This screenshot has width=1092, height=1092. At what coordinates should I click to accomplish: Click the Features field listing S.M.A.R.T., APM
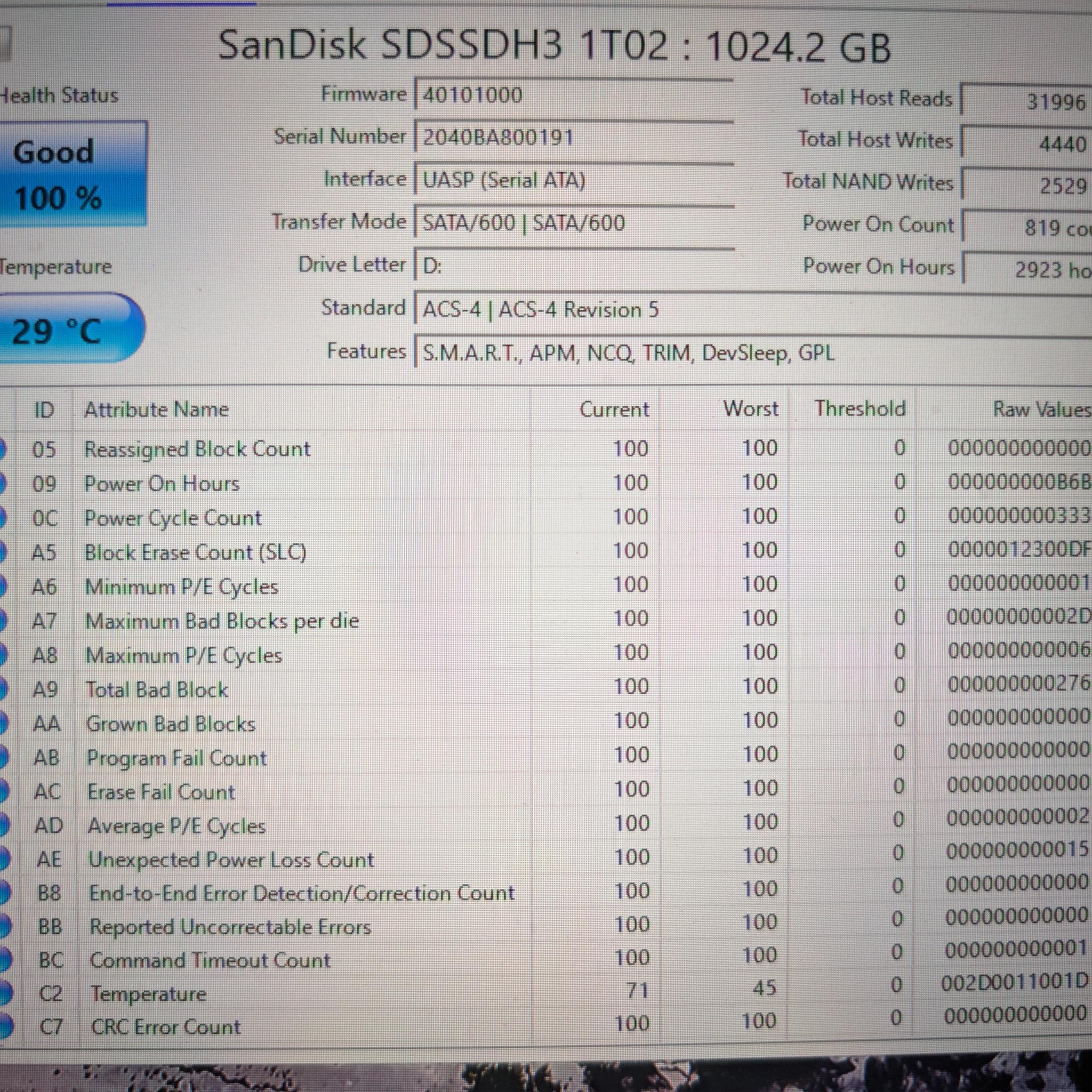(x=753, y=352)
